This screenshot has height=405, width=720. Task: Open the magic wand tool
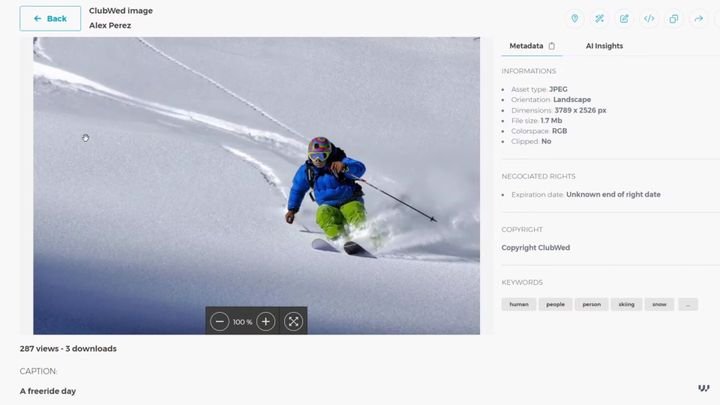coord(599,19)
